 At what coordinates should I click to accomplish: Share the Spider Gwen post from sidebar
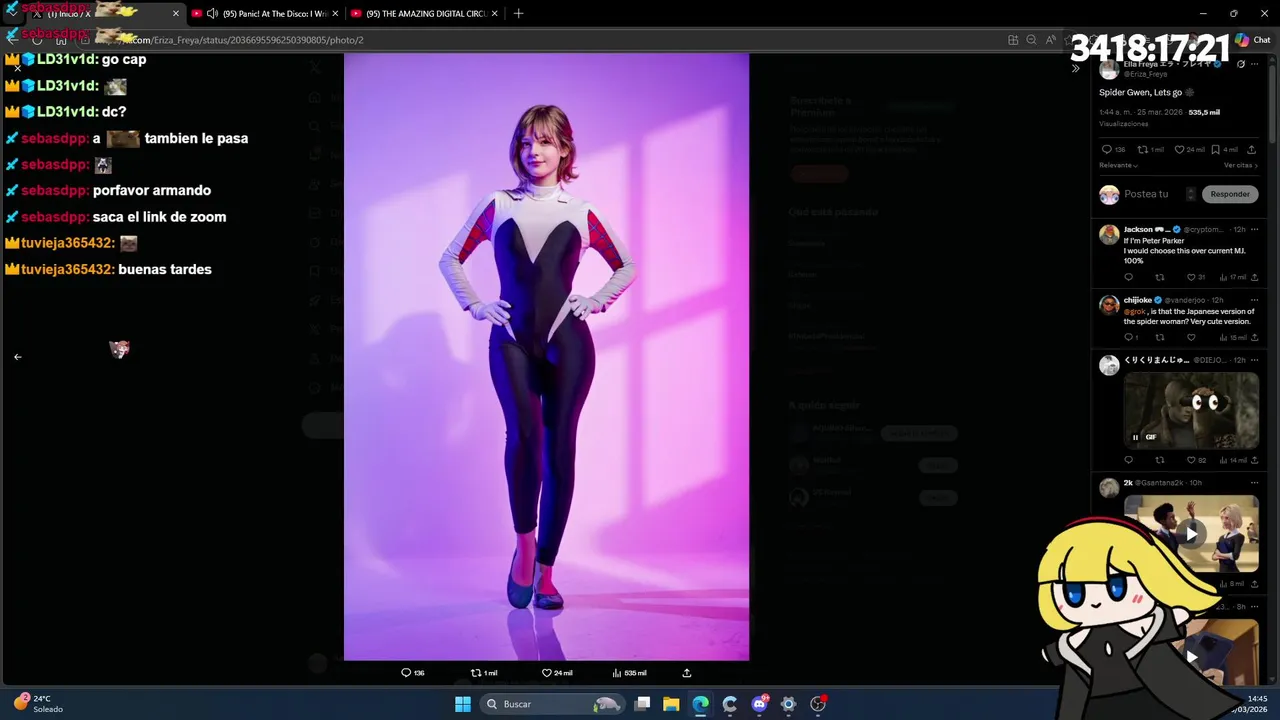[1251, 149]
